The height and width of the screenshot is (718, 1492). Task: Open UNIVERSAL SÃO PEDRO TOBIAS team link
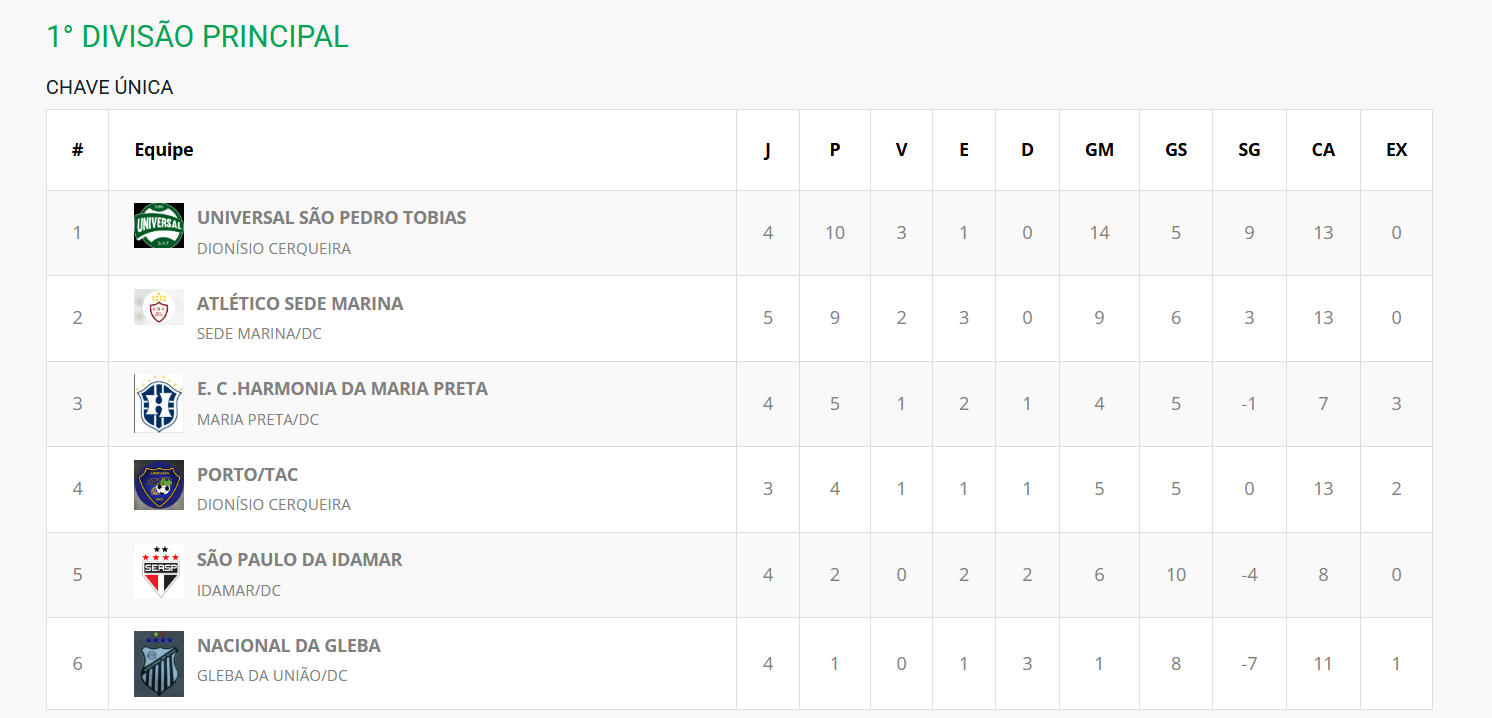(x=331, y=218)
